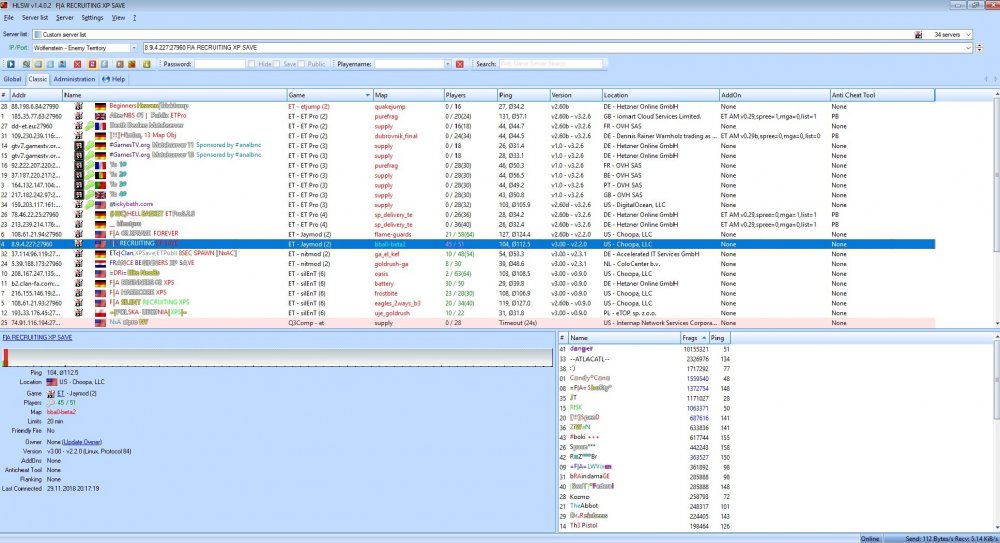Toggle the Save password checkbox
1000x543 pixels.
[276, 64]
